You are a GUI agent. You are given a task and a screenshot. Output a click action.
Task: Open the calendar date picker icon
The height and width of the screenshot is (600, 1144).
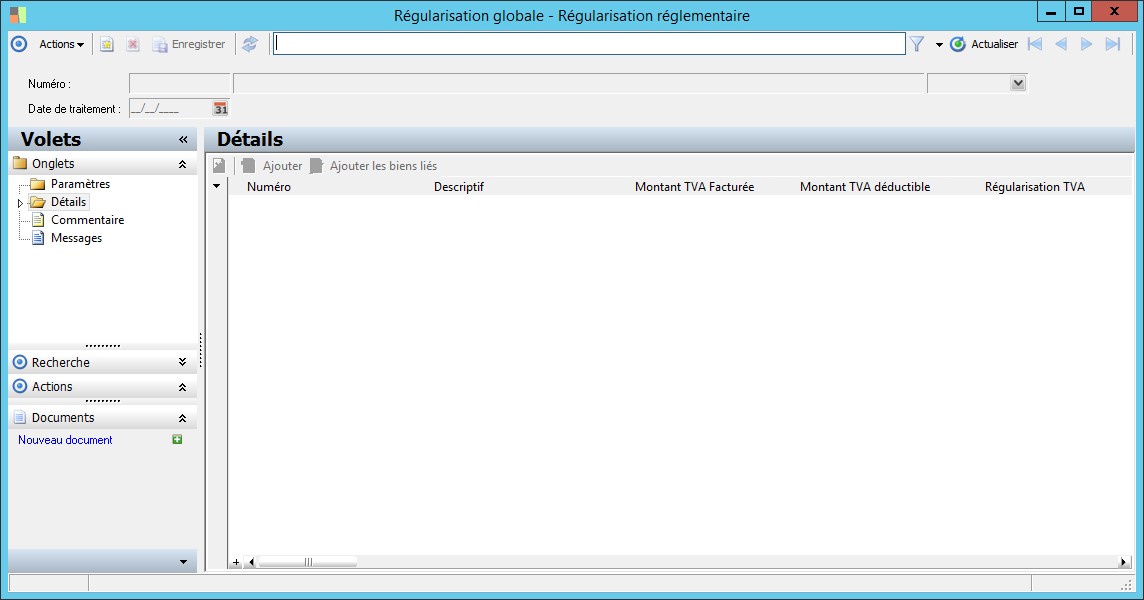click(x=220, y=109)
